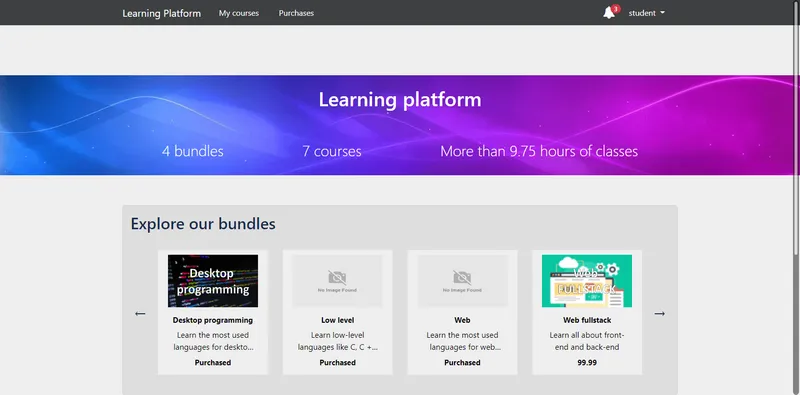Select the Low level bundle title
Screen dimensions: 800x395
click(337, 320)
